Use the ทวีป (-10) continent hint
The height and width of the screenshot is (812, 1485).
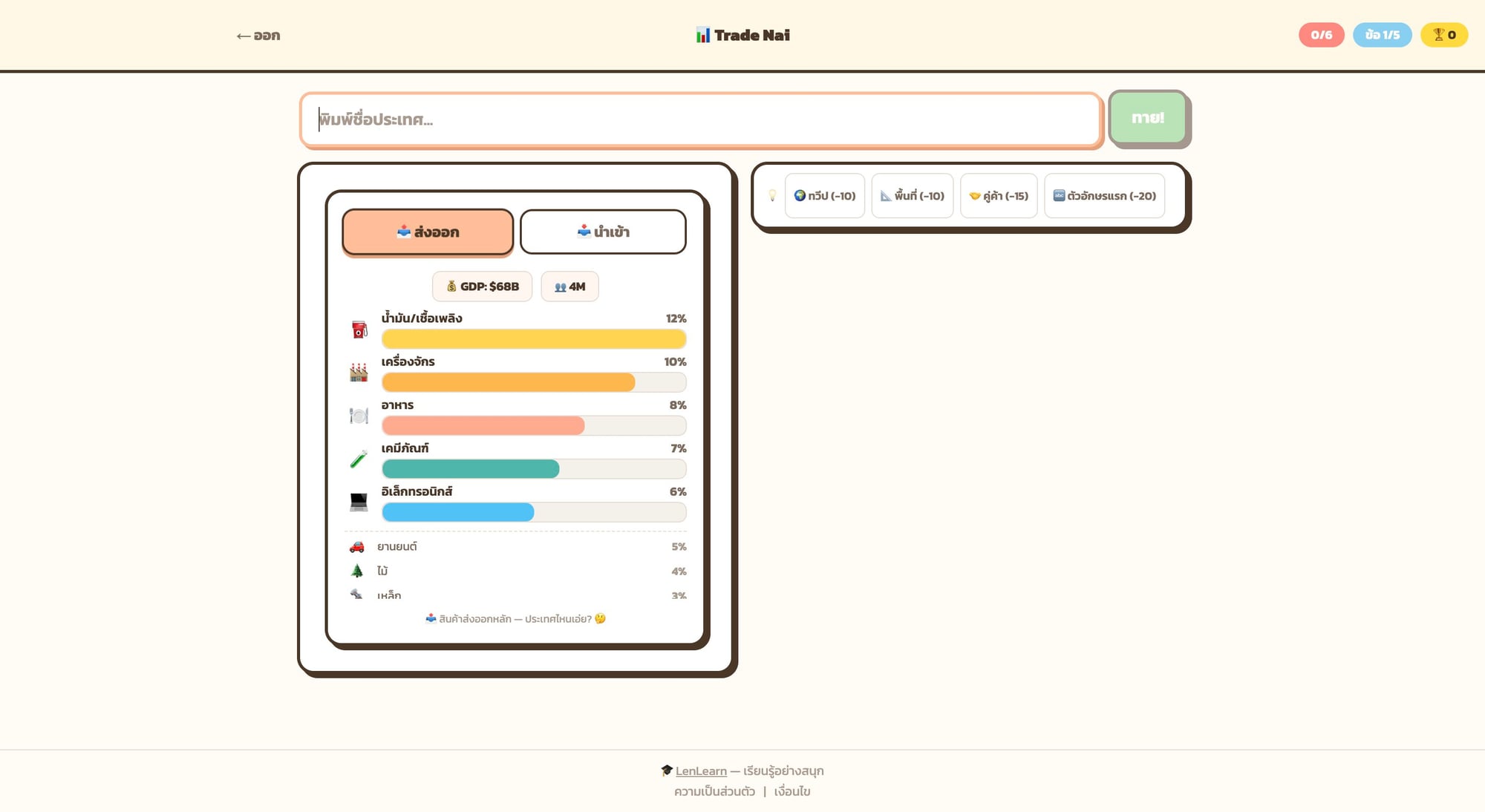(825, 196)
